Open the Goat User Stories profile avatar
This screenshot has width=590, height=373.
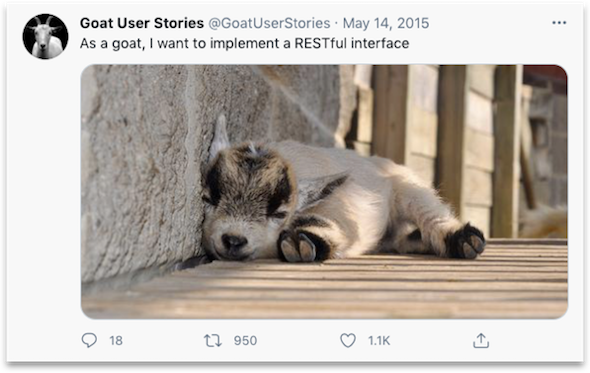tap(46, 37)
